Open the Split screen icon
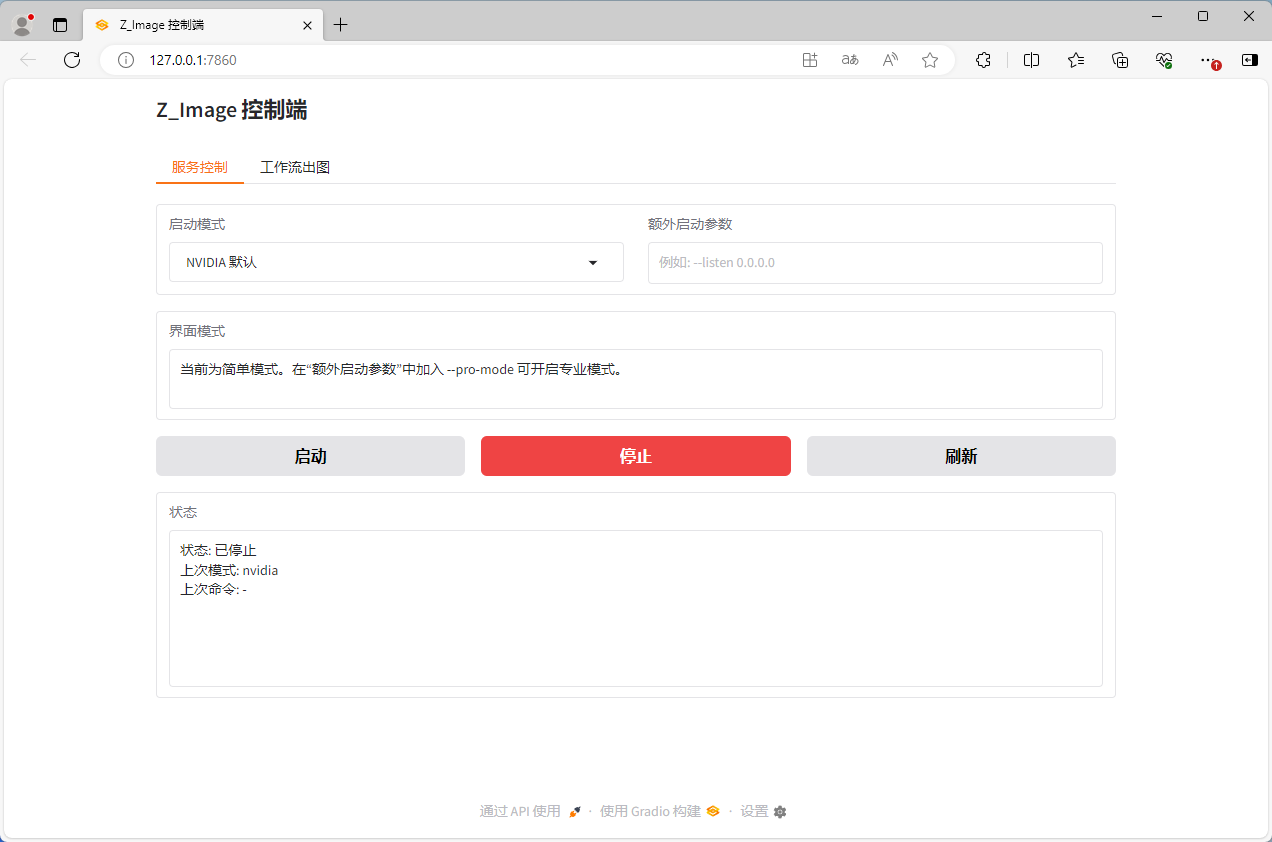This screenshot has width=1272, height=842. point(1031,60)
